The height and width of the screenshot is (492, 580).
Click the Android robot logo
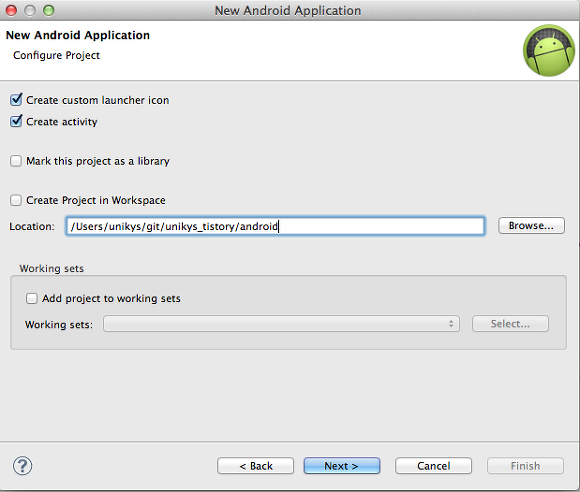click(x=549, y=50)
